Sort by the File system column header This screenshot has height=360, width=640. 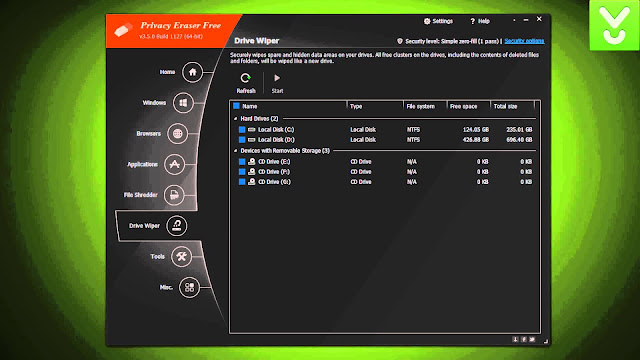420,106
